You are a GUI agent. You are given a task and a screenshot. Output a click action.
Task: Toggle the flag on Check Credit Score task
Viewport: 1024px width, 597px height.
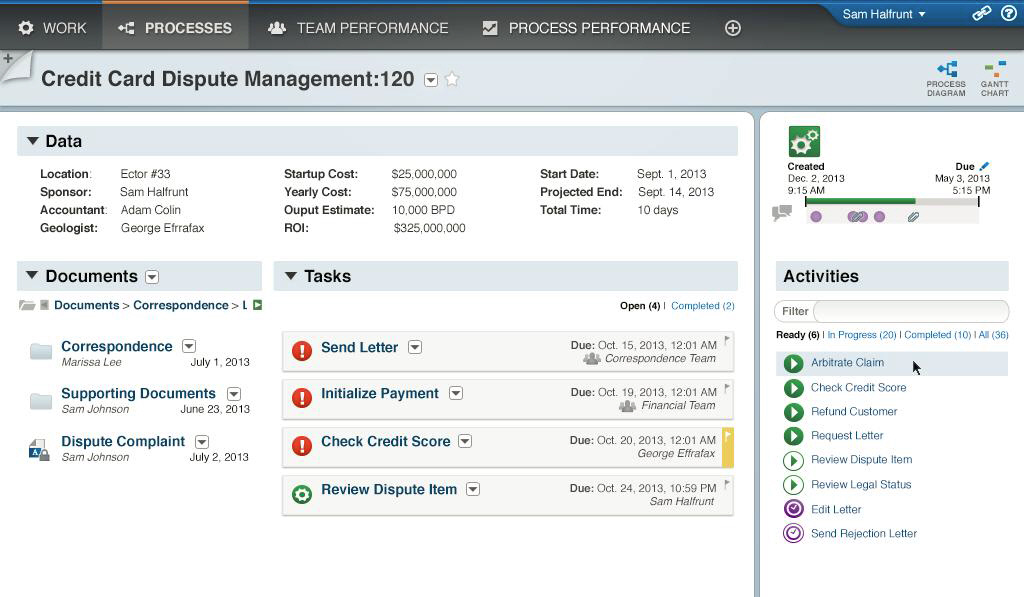click(728, 436)
